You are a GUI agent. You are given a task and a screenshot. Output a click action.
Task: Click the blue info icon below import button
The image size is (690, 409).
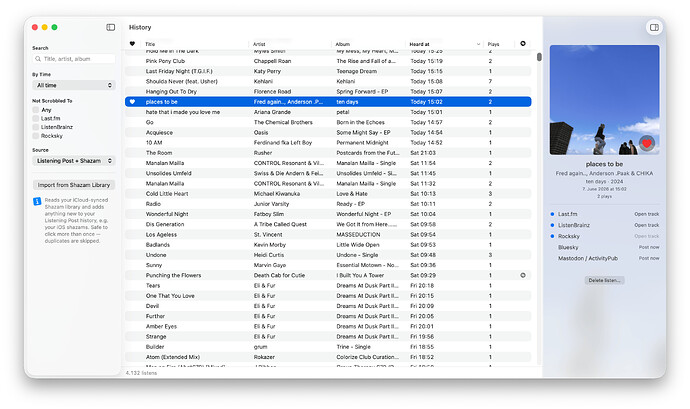[37, 201]
